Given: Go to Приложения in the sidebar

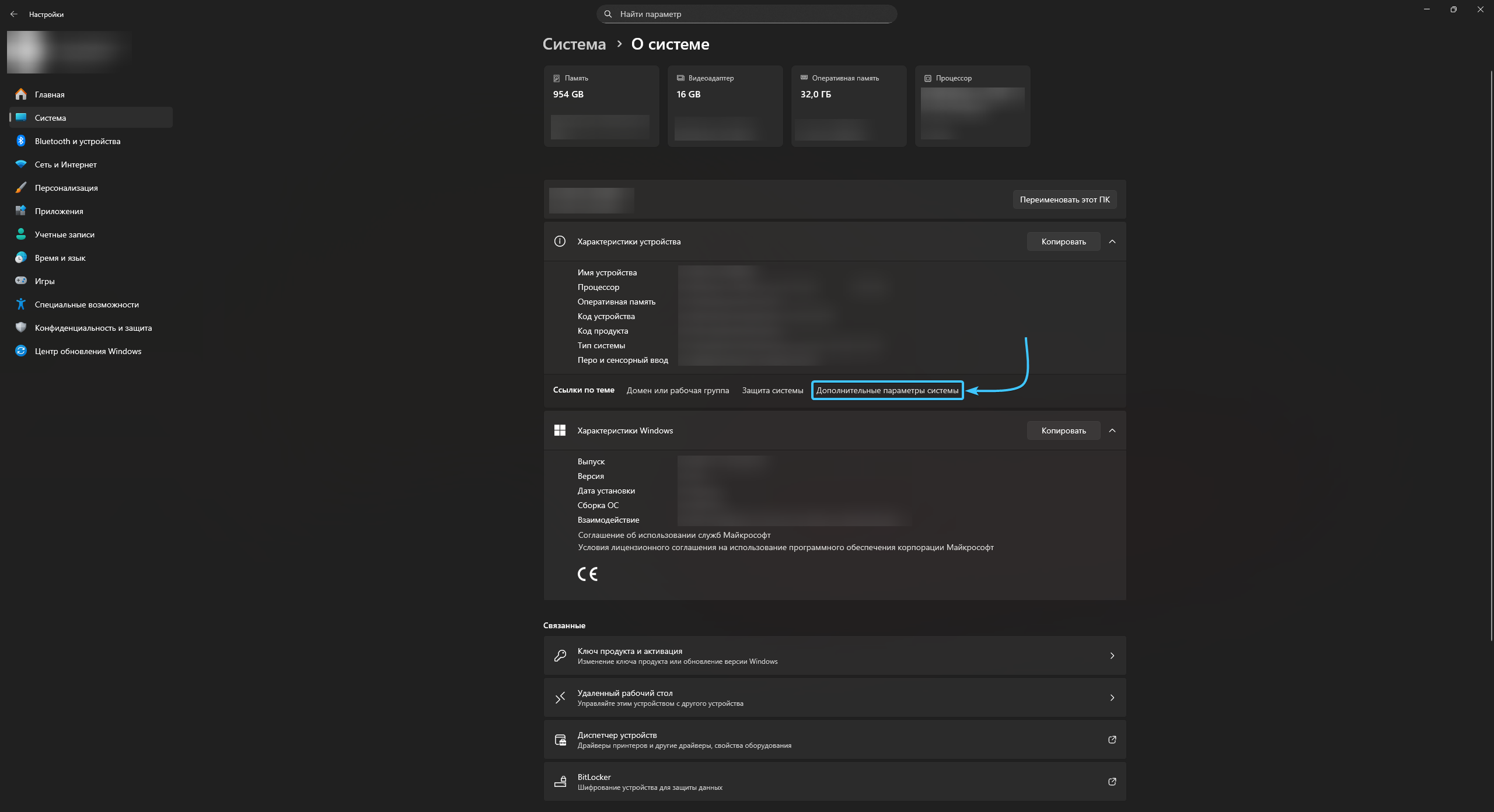Looking at the screenshot, I should [x=58, y=211].
